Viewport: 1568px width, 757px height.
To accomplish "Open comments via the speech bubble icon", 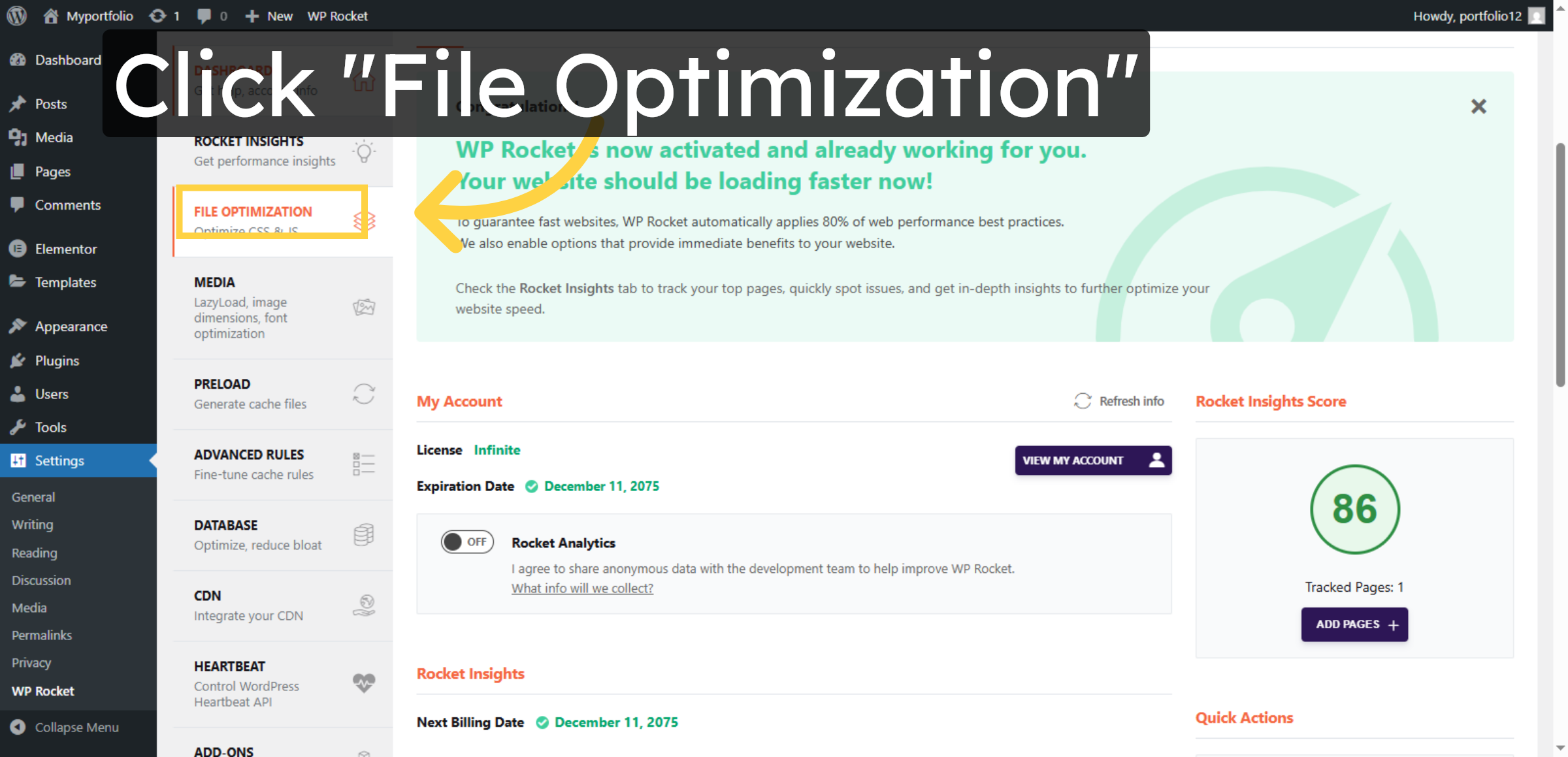I will click(204, 15).
